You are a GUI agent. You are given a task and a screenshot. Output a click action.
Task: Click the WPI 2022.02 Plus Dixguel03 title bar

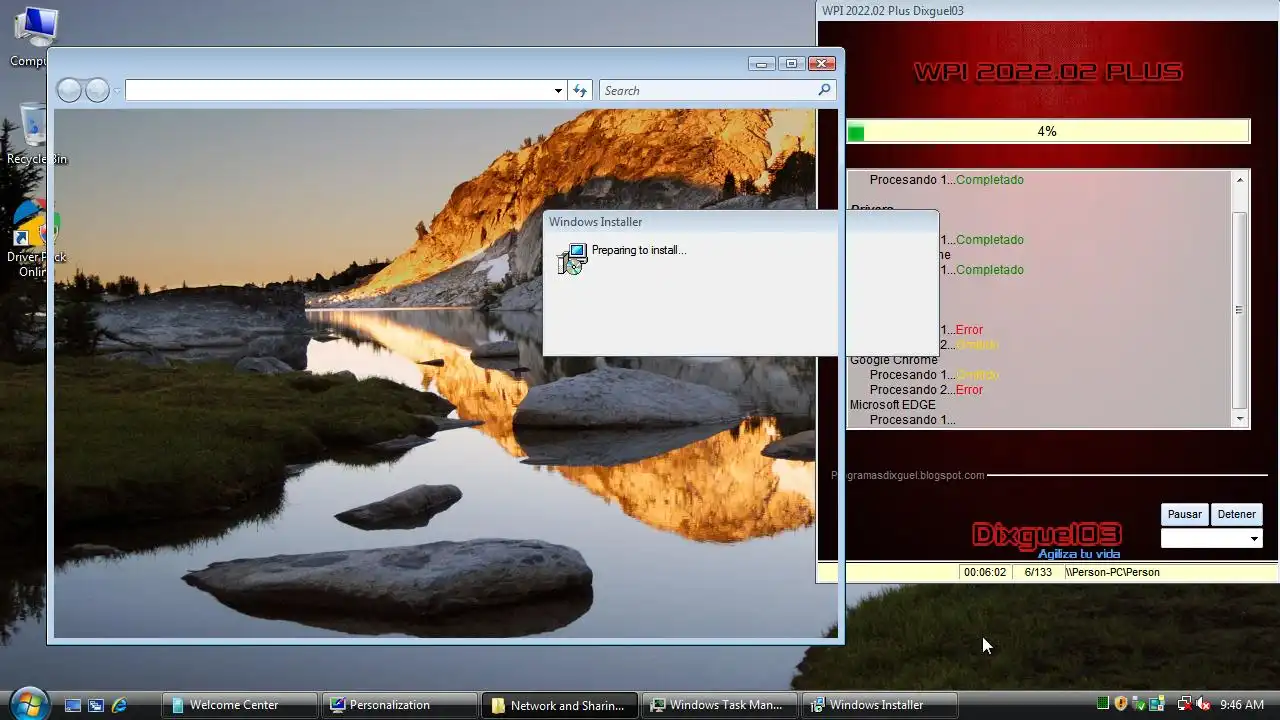coord(1048,11)
